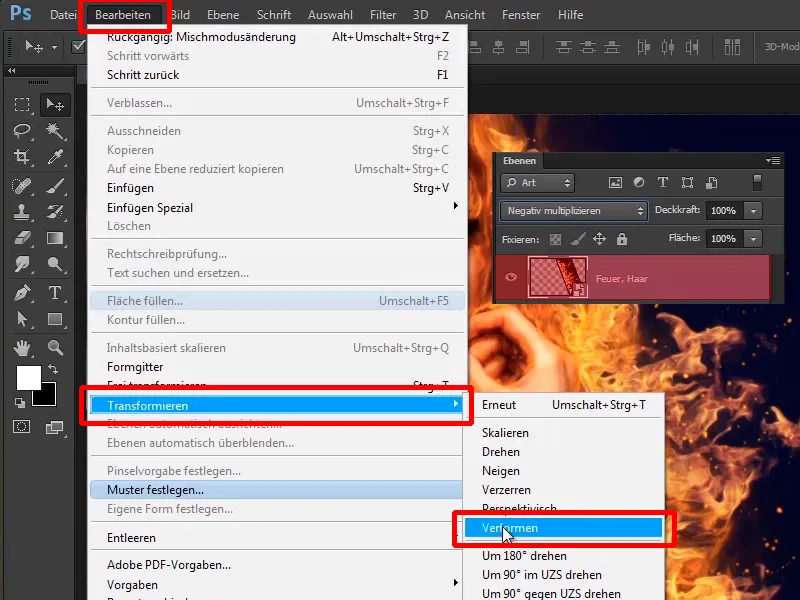Filter layers by shape layers
The height and width of the screenshot is (600, 800).
687,183
